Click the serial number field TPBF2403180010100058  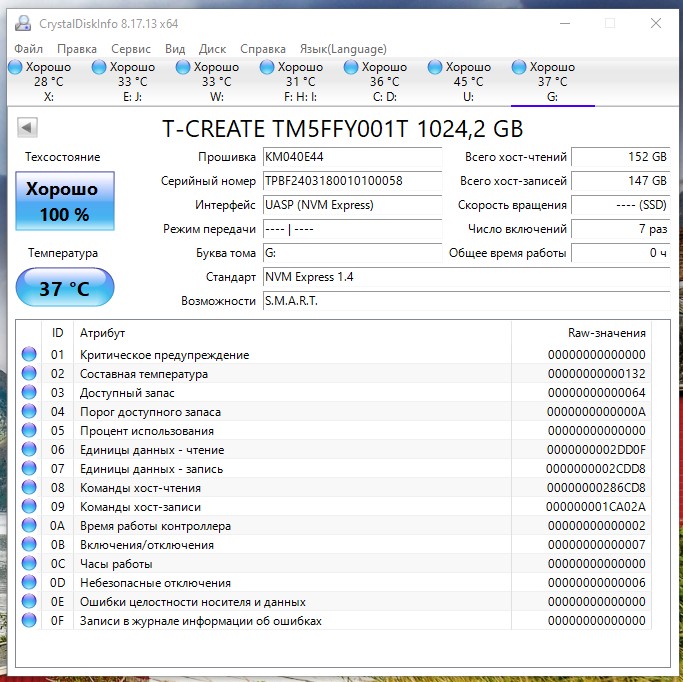pyautogui.click(x=352, y=181)
